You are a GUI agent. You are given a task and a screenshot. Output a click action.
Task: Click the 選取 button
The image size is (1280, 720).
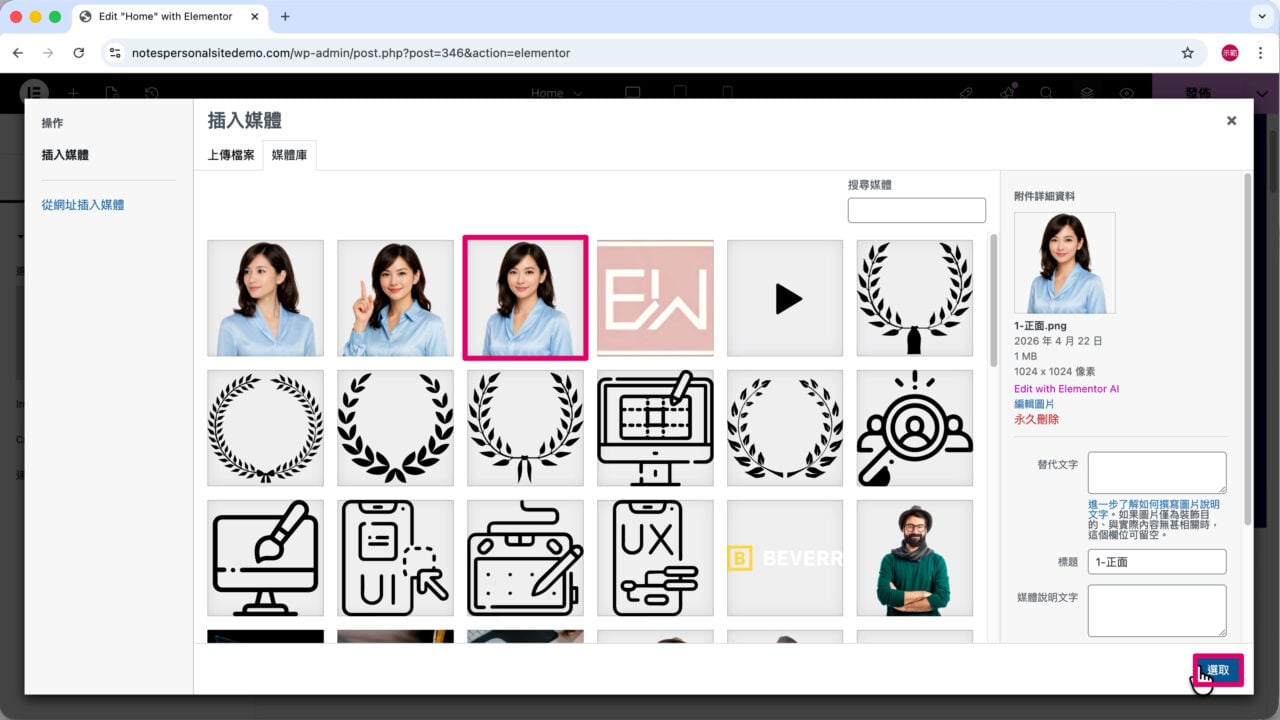1218,670
